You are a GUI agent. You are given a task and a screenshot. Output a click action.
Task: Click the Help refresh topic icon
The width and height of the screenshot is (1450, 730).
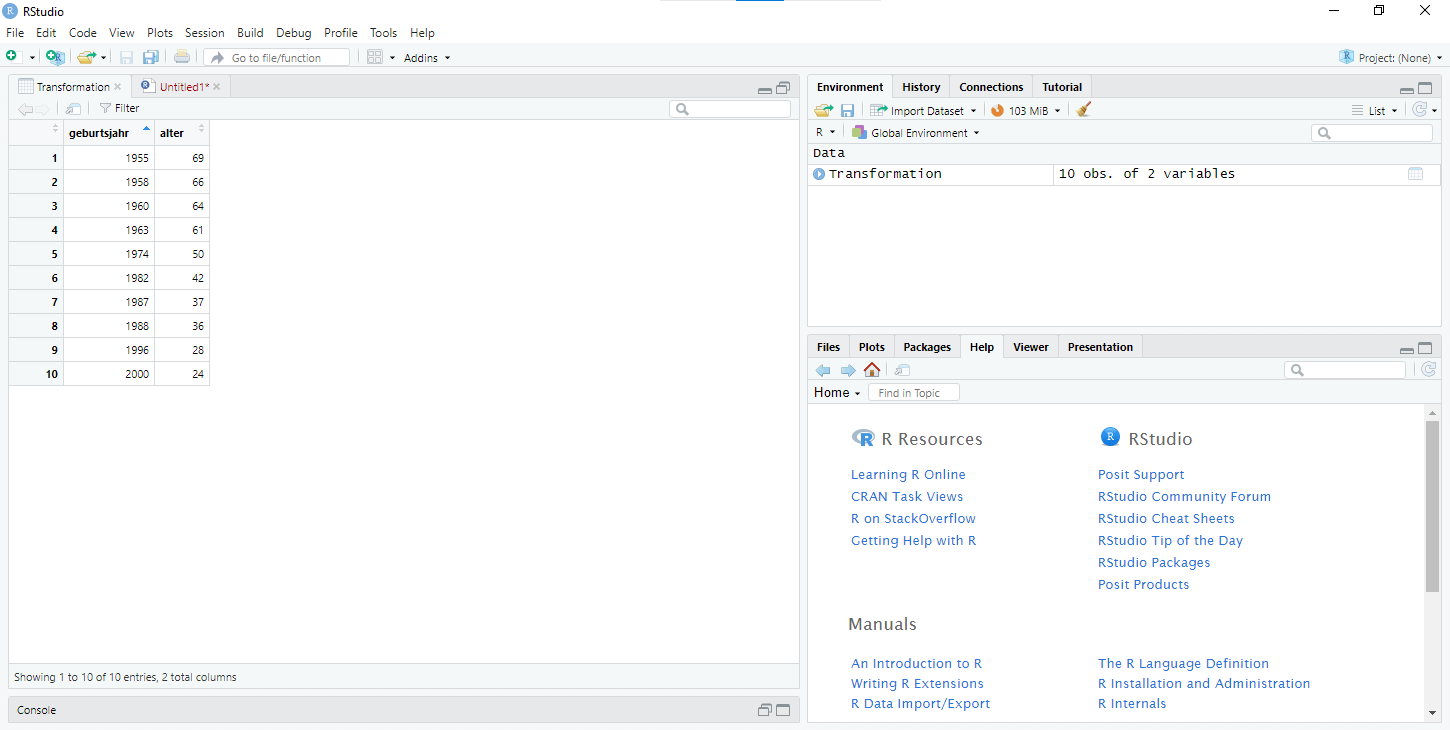[1428, 370]
